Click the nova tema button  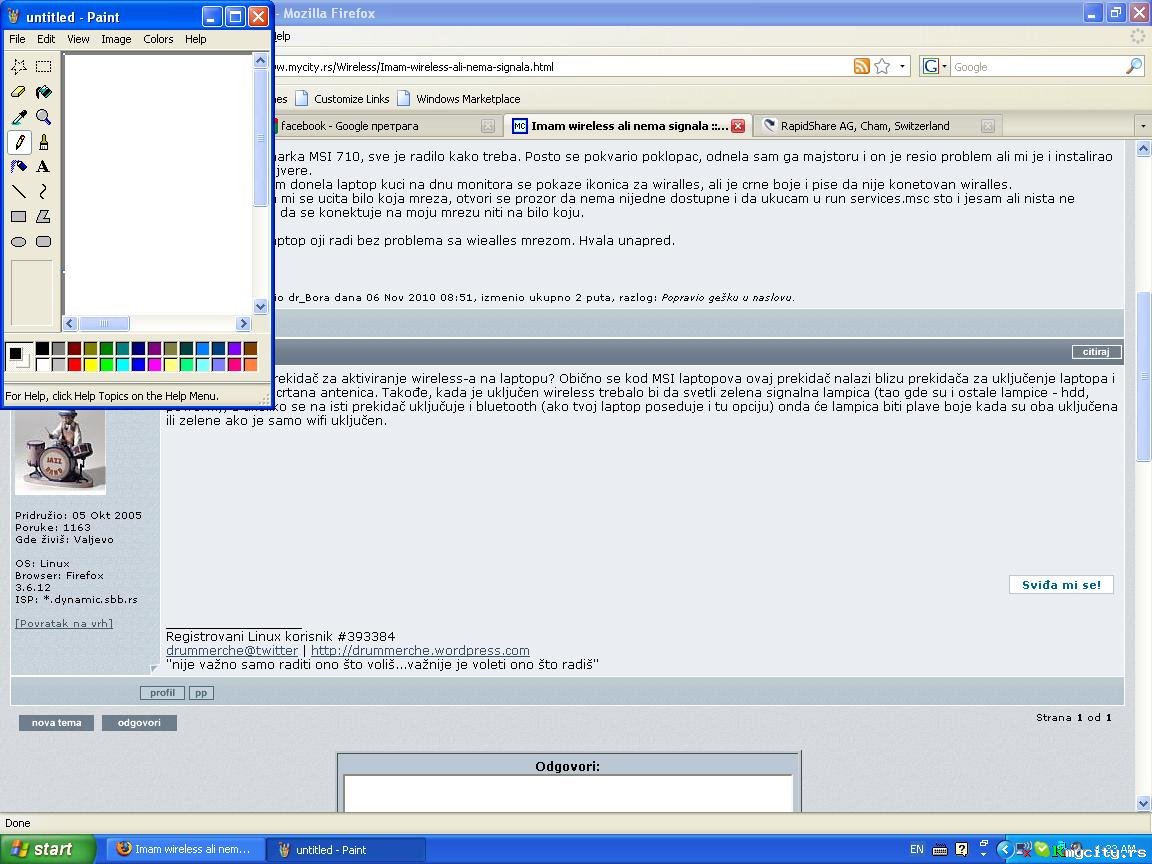click(x=57, y=723)
